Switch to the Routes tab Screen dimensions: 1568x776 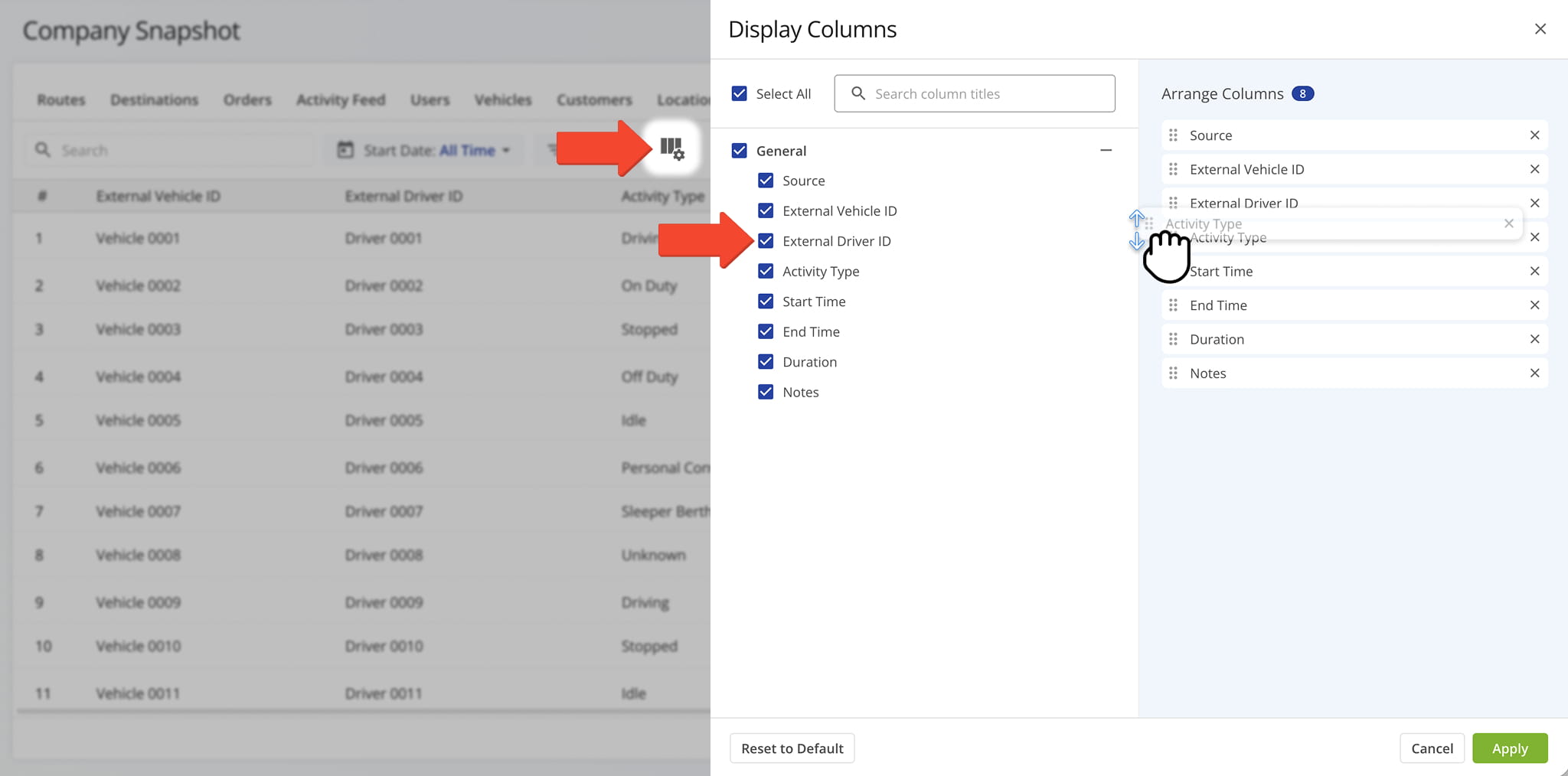click(x=61, y=99)
